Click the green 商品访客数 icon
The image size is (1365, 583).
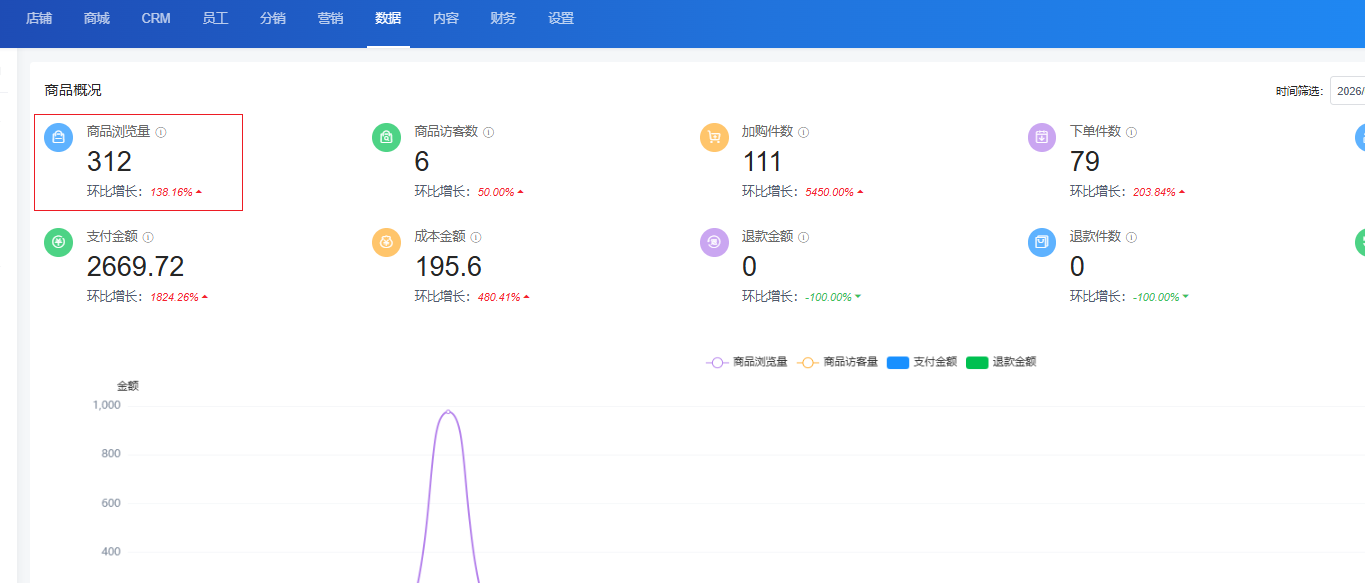click(x=386, y=138)
